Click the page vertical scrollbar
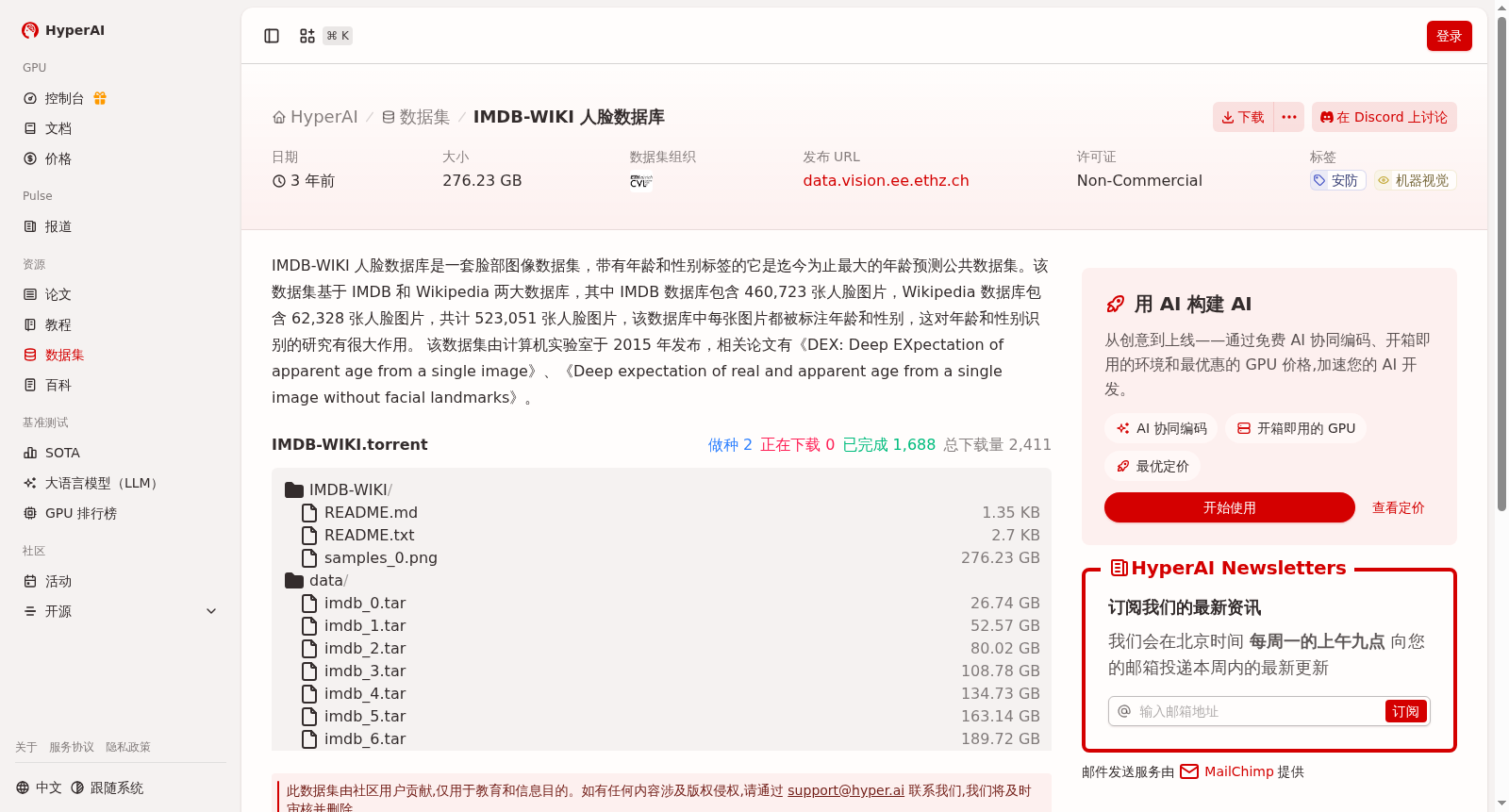Viewport: 1509px width, 812px height. point(1501,264)
